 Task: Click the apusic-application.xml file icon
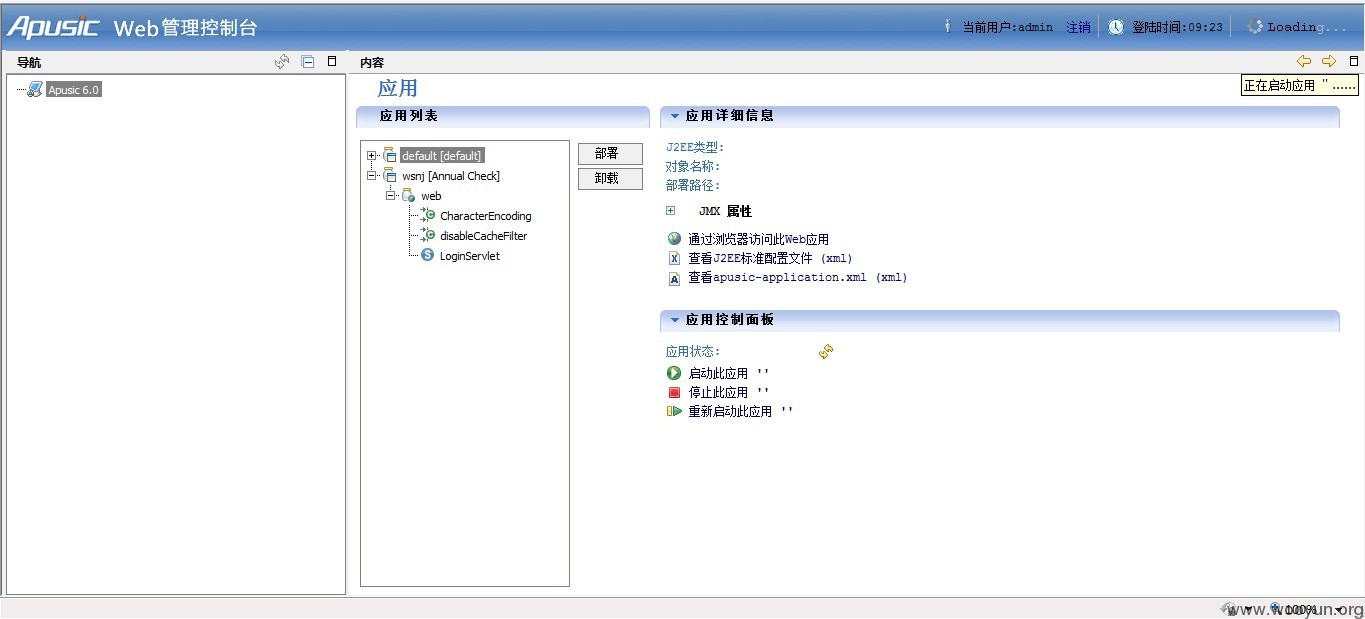674,278
